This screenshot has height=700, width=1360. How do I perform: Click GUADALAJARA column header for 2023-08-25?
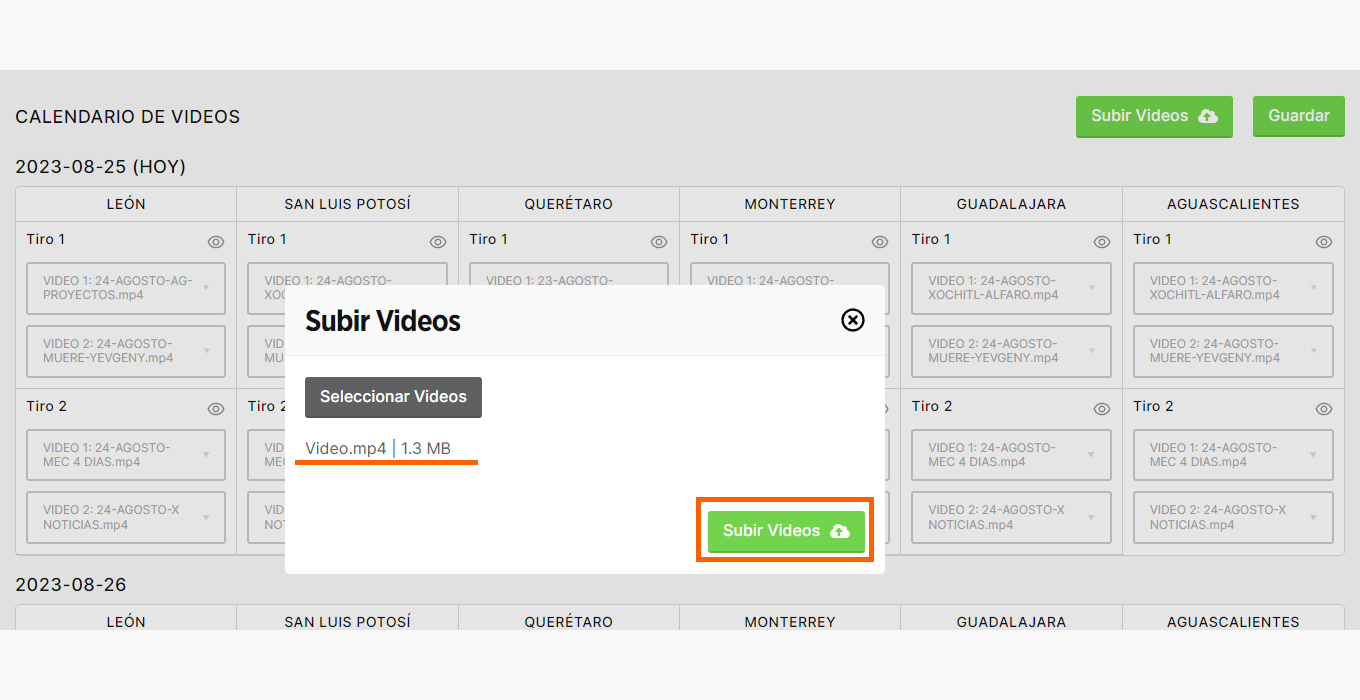(x=1012, y=204)
